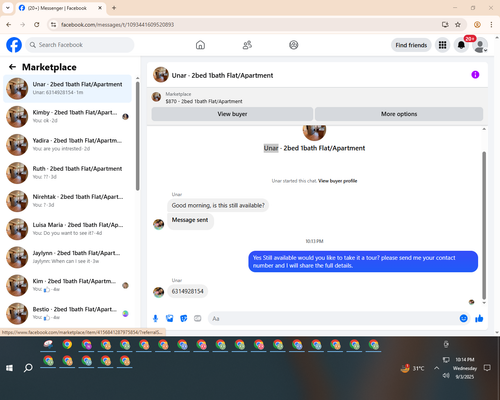The width and height of the screenshot is (500, 400).
Task: Open a new browser tab
Action: point(114,8)
